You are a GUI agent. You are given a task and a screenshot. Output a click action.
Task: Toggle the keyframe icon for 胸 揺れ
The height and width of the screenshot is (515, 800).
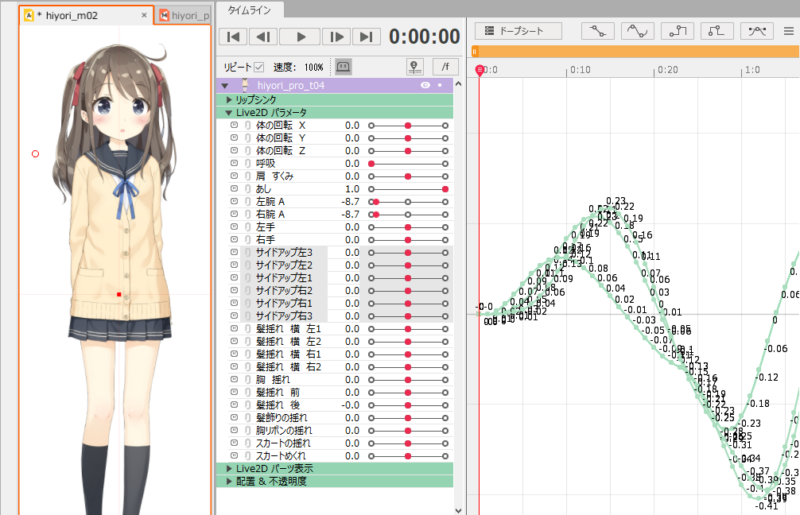234,379
